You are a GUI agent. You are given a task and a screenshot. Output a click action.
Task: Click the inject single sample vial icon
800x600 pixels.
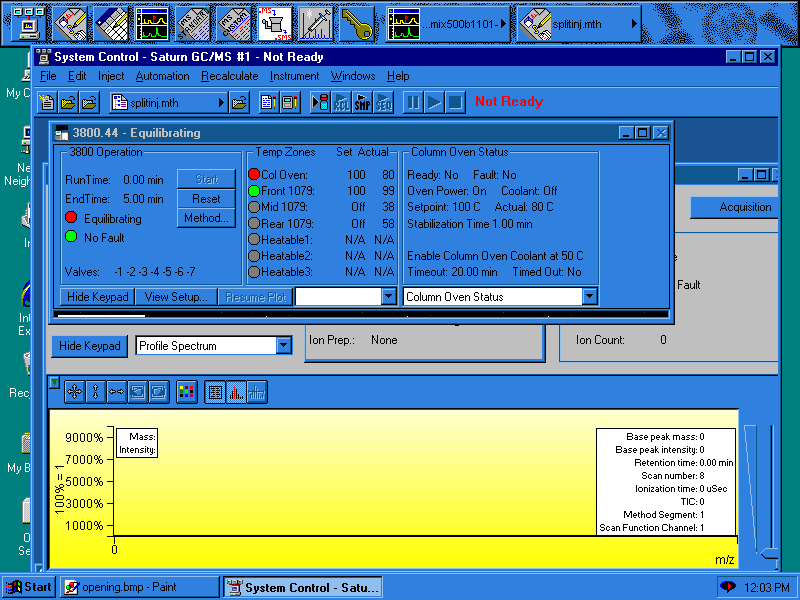320,103
